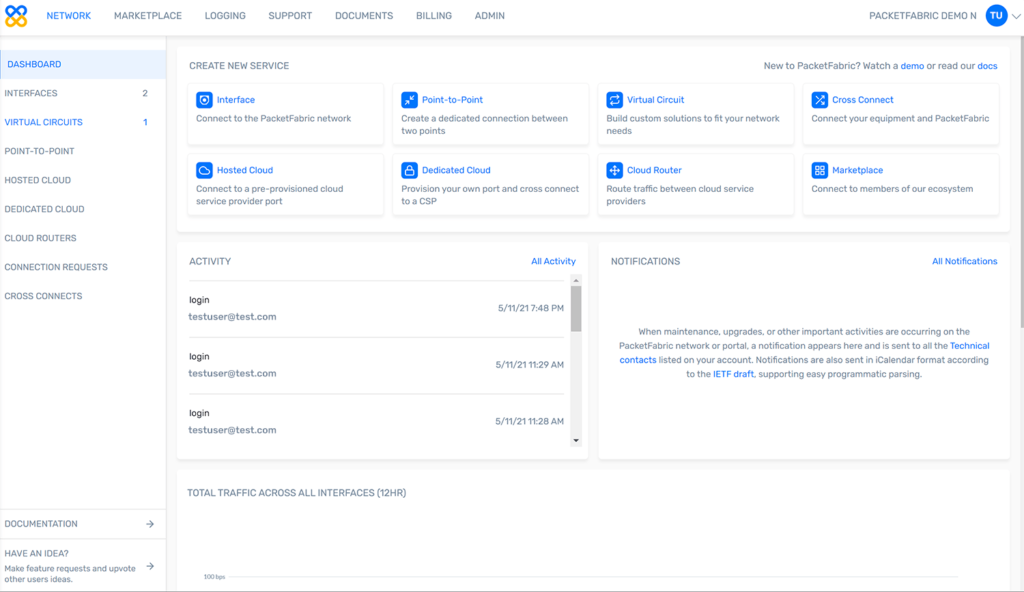
Task: Watch the demo link
Action: [x=912, y=66]
